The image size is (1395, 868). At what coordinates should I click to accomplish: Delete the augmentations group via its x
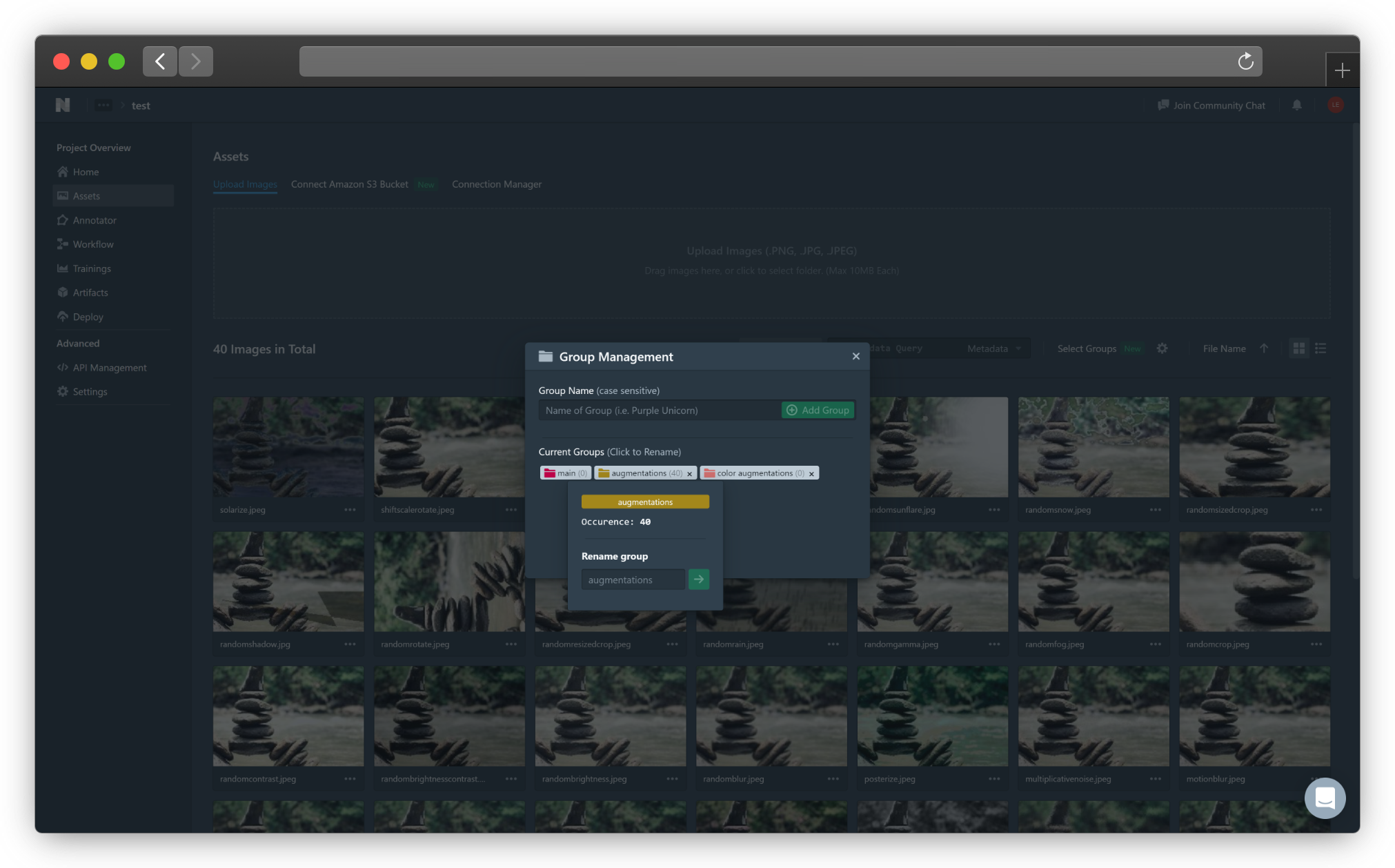(689, 474)
